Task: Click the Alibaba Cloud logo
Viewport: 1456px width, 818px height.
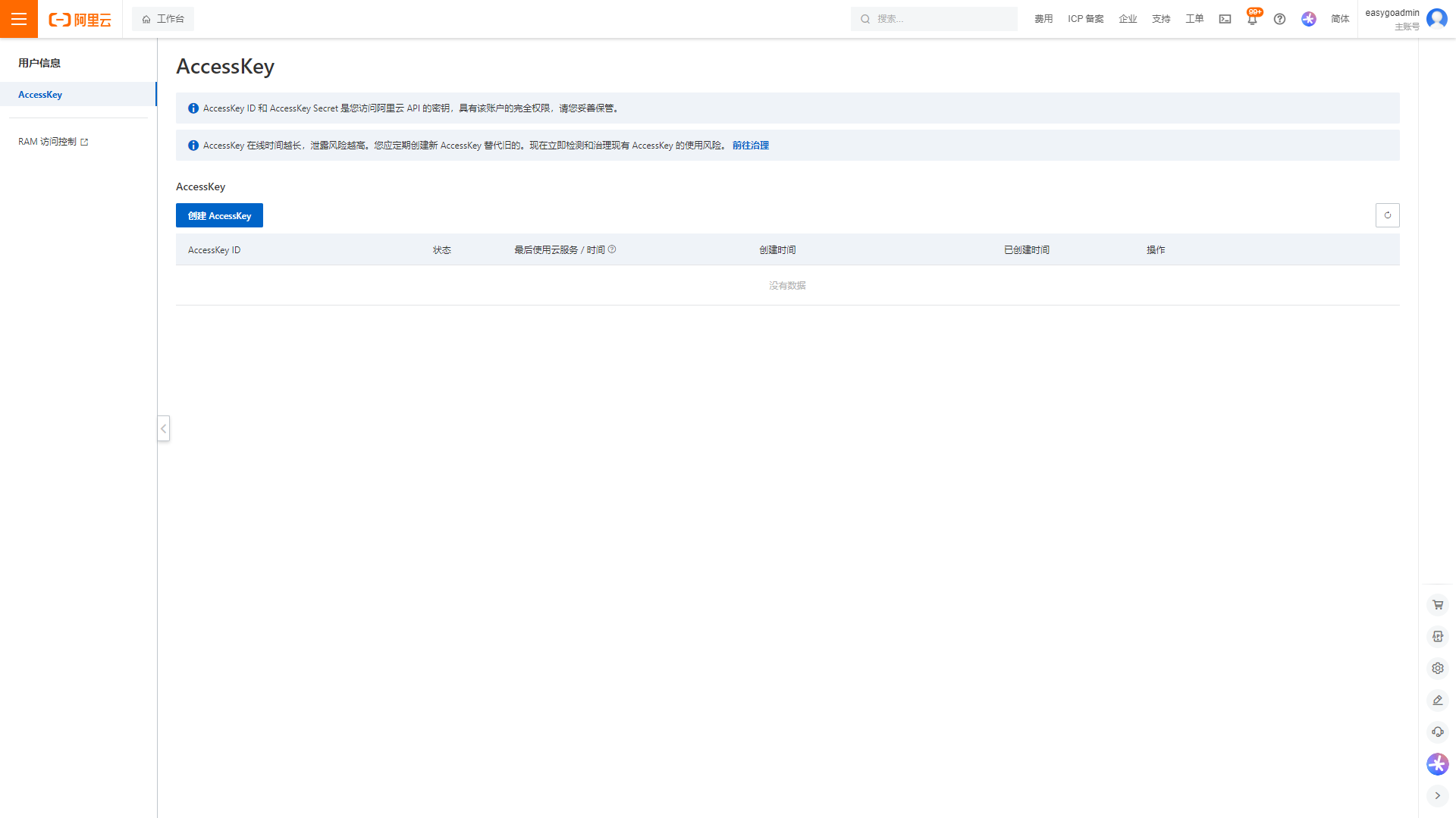Action: tap(80, 20)
